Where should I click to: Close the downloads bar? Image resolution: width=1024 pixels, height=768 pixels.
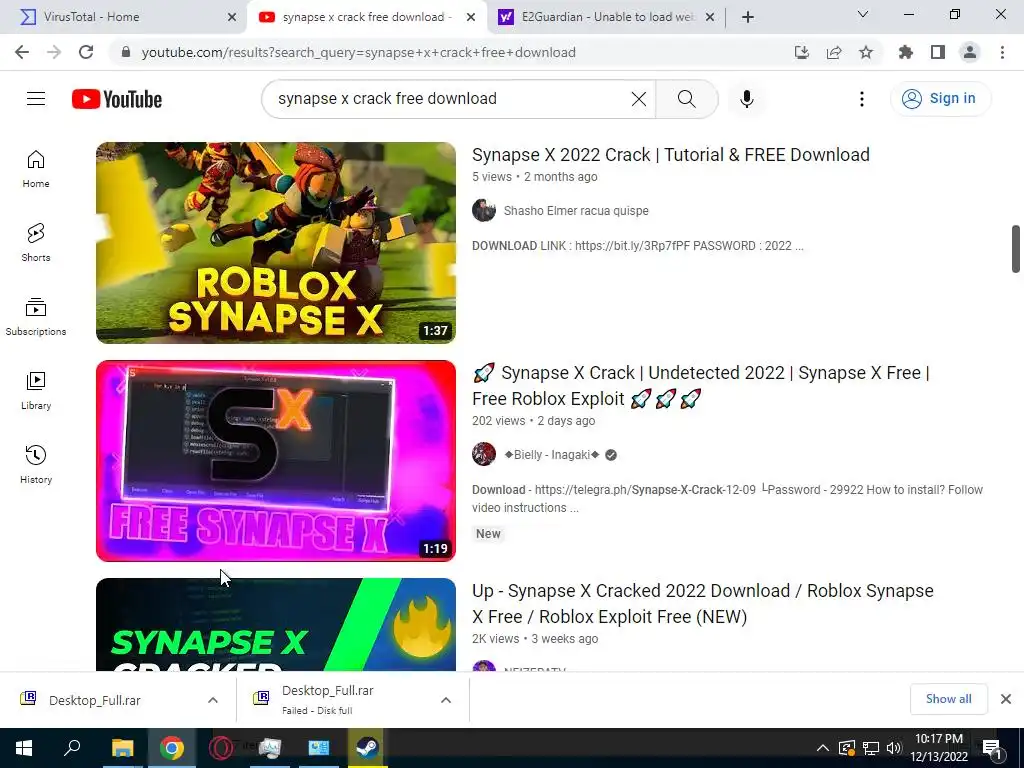[1006, 699]
